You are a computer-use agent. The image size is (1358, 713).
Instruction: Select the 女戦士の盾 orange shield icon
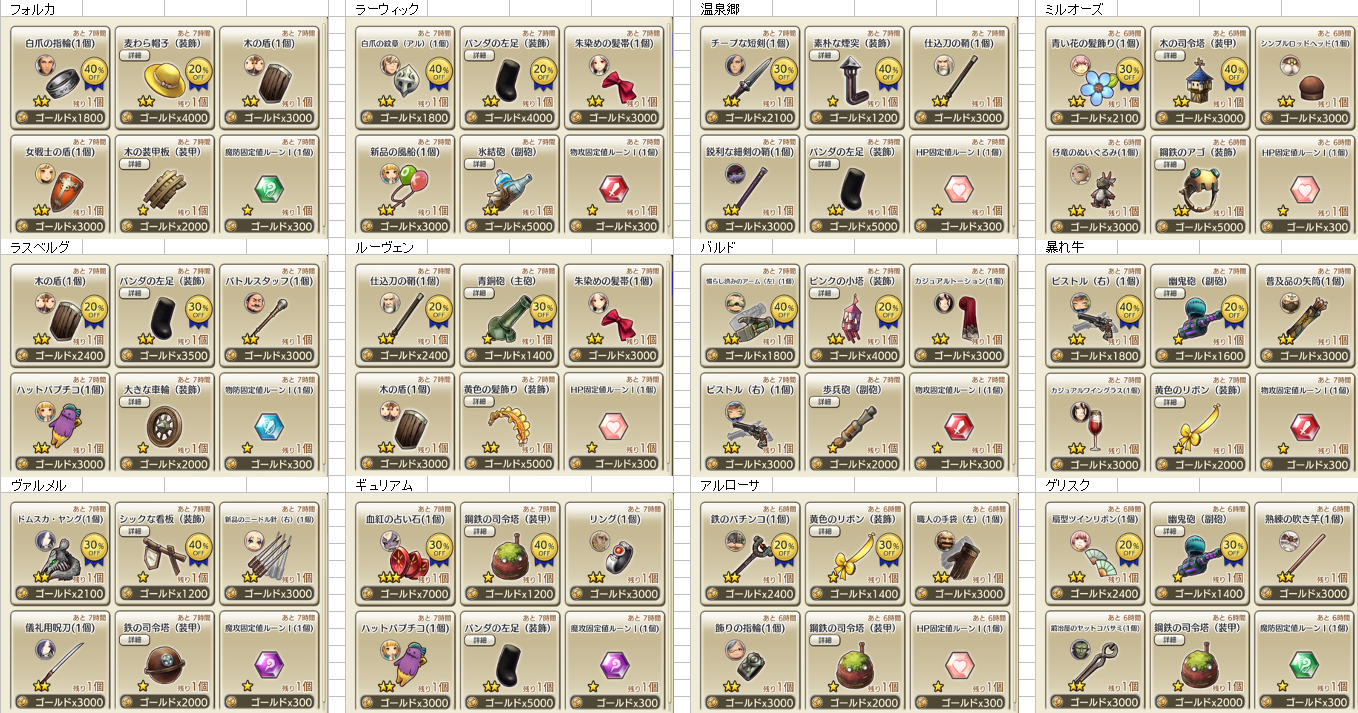tap(65, 192)
